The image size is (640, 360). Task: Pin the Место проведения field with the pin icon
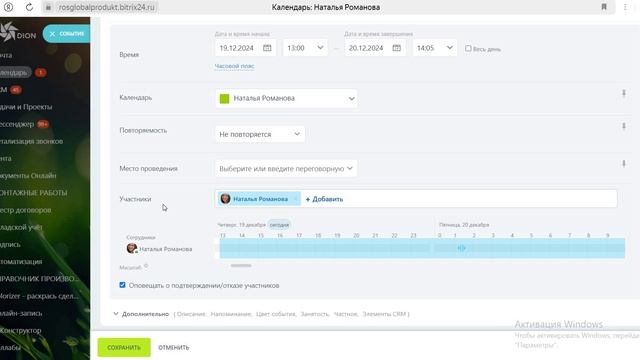(x=624, y=164)
